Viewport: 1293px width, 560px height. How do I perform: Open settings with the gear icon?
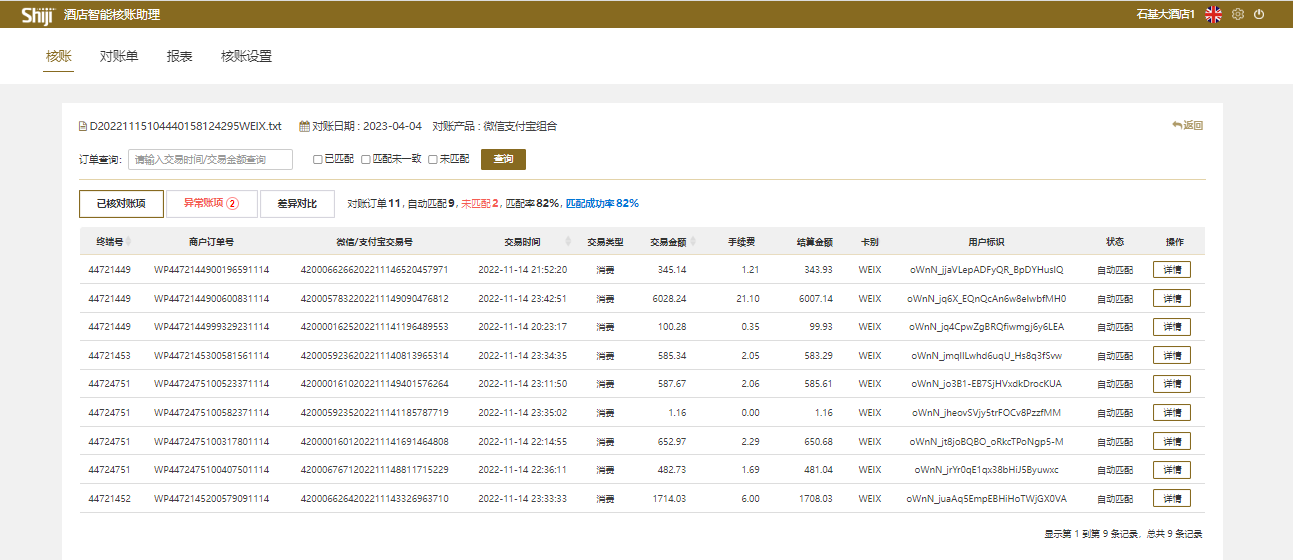(x=1238, y=14)
